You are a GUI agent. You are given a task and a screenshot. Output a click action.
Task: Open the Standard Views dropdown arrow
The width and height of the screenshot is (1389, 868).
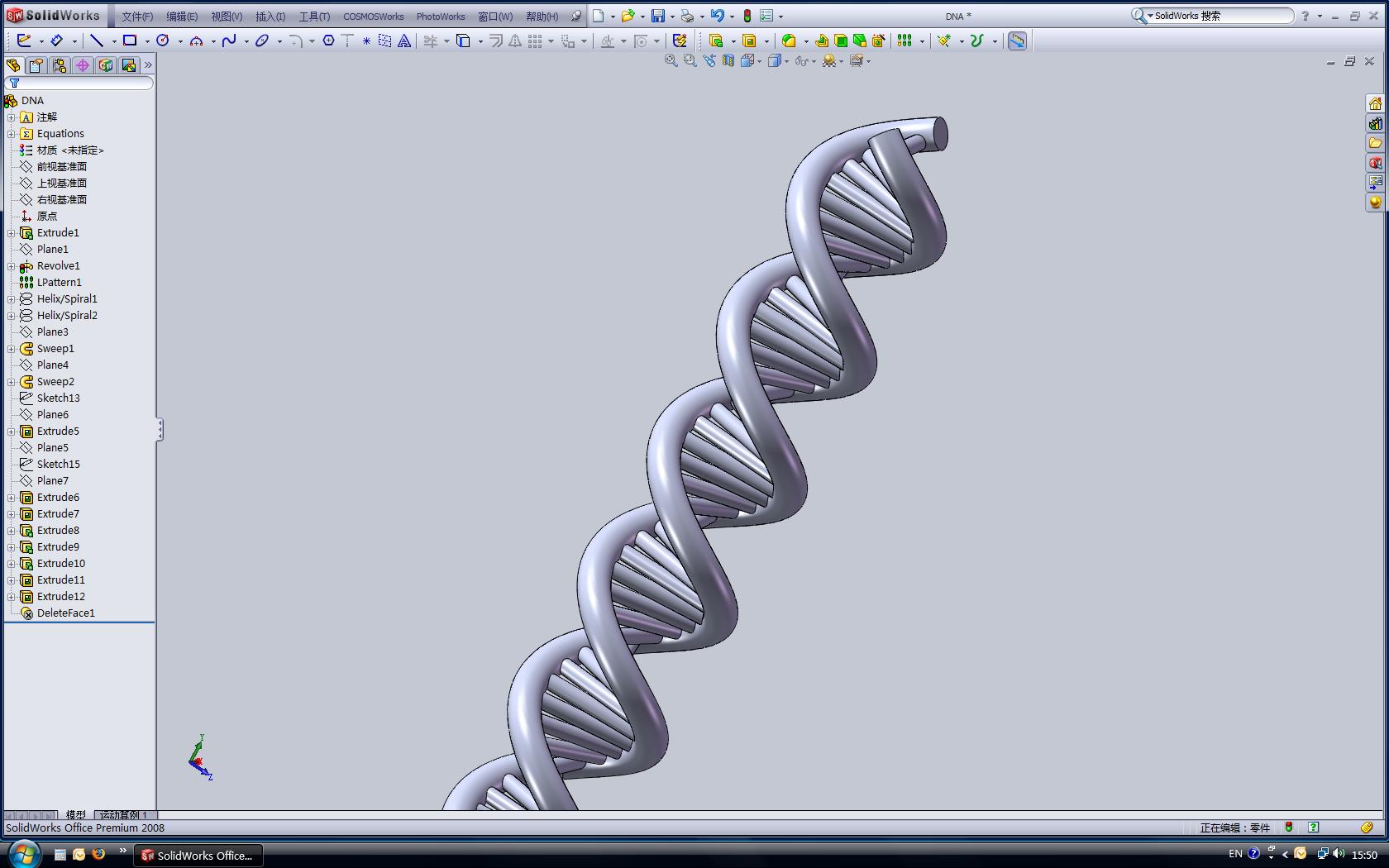click(760, 60)
